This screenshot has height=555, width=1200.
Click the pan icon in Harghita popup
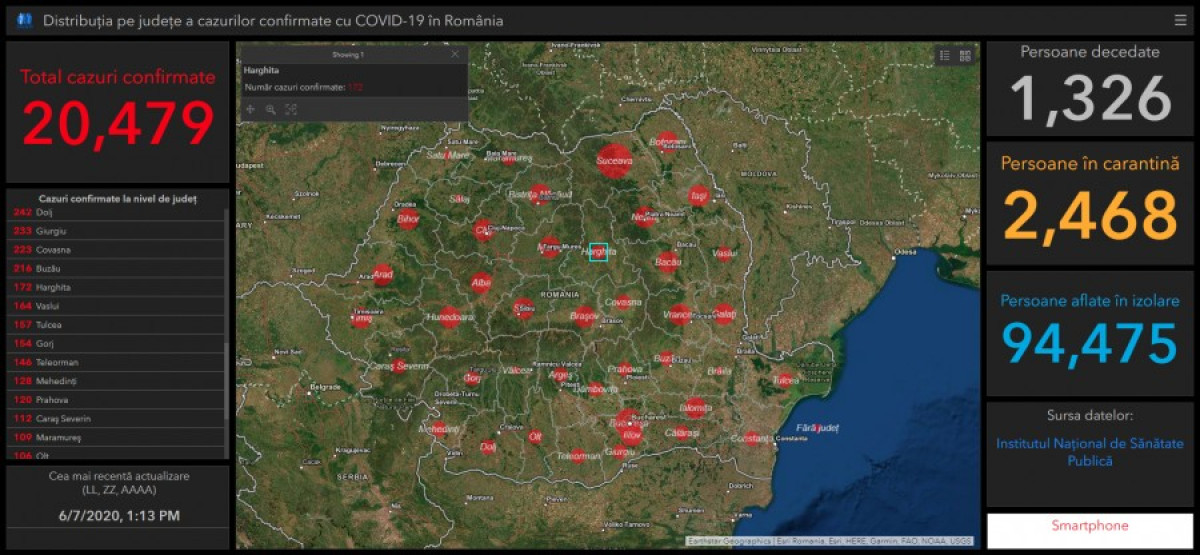[x=250, y=109]
